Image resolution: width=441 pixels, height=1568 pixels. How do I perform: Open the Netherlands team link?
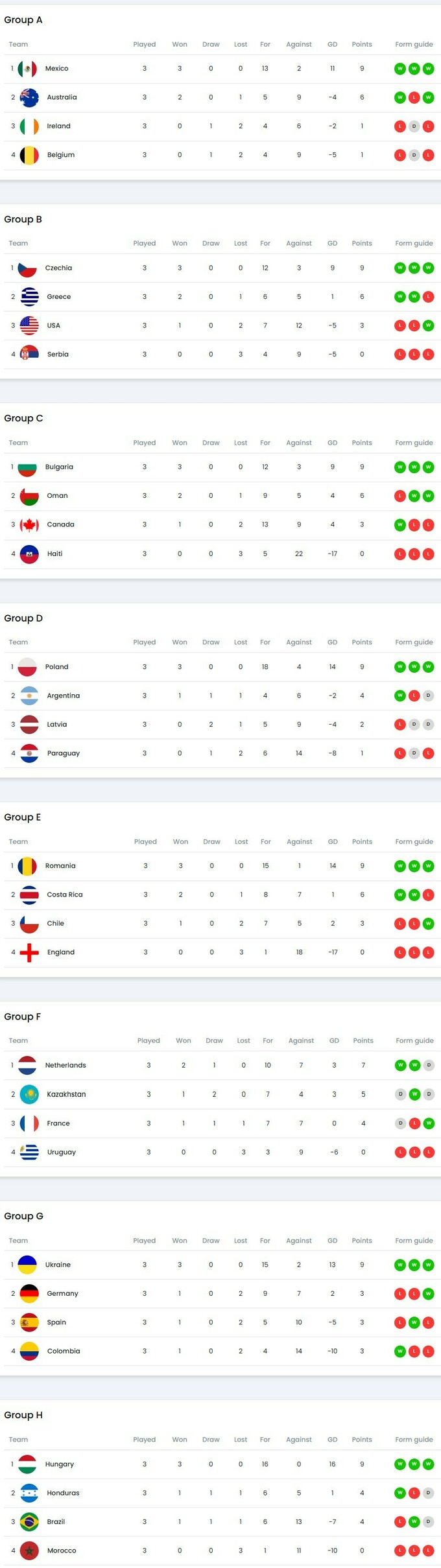[x=66, y=1065]
